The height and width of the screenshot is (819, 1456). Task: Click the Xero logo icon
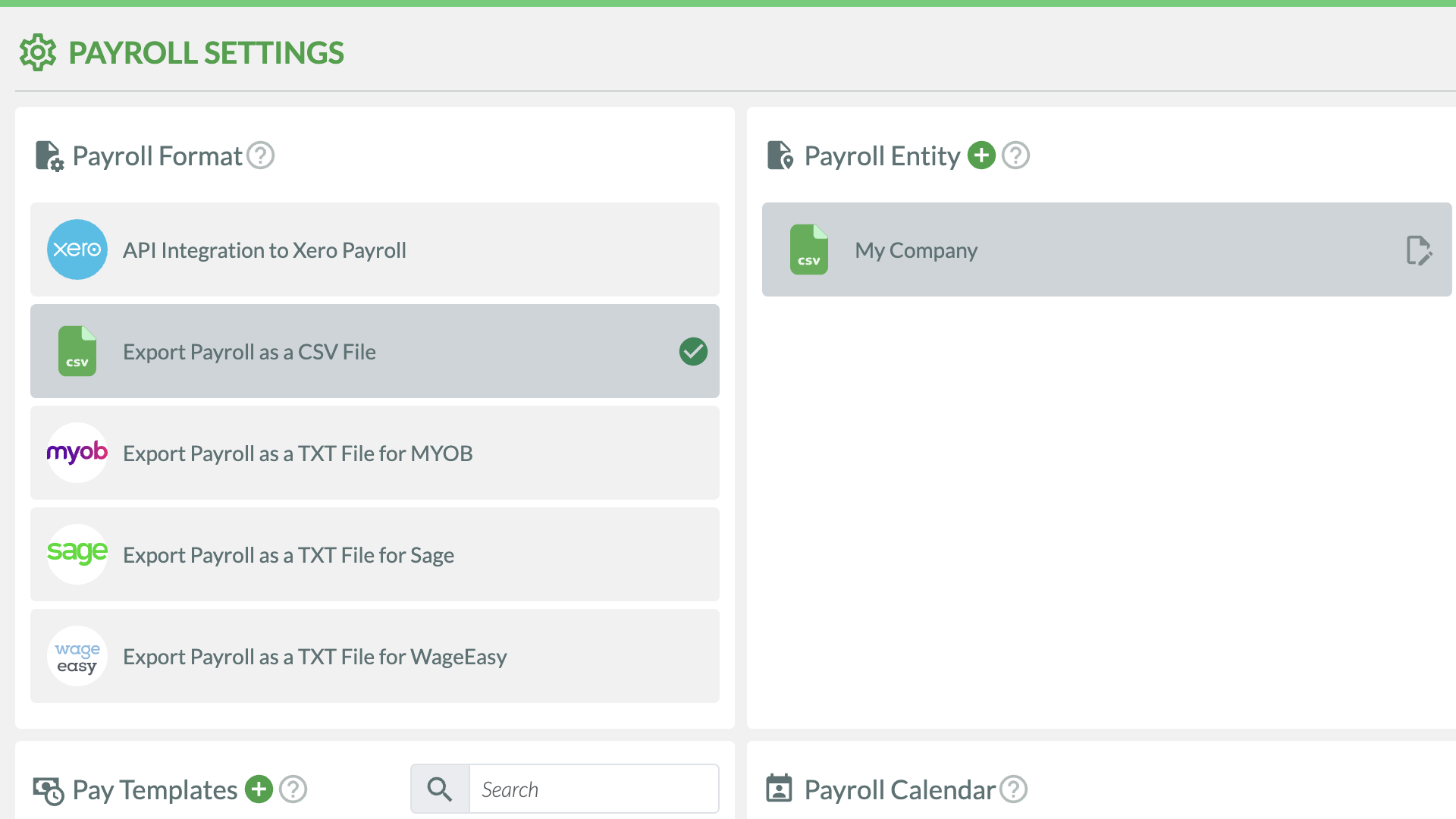pos(77,249)
